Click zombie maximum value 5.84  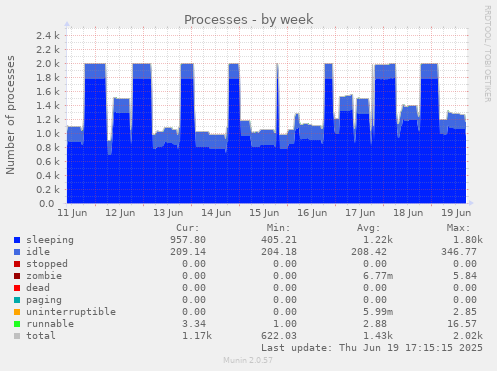[x=465, y=276]
